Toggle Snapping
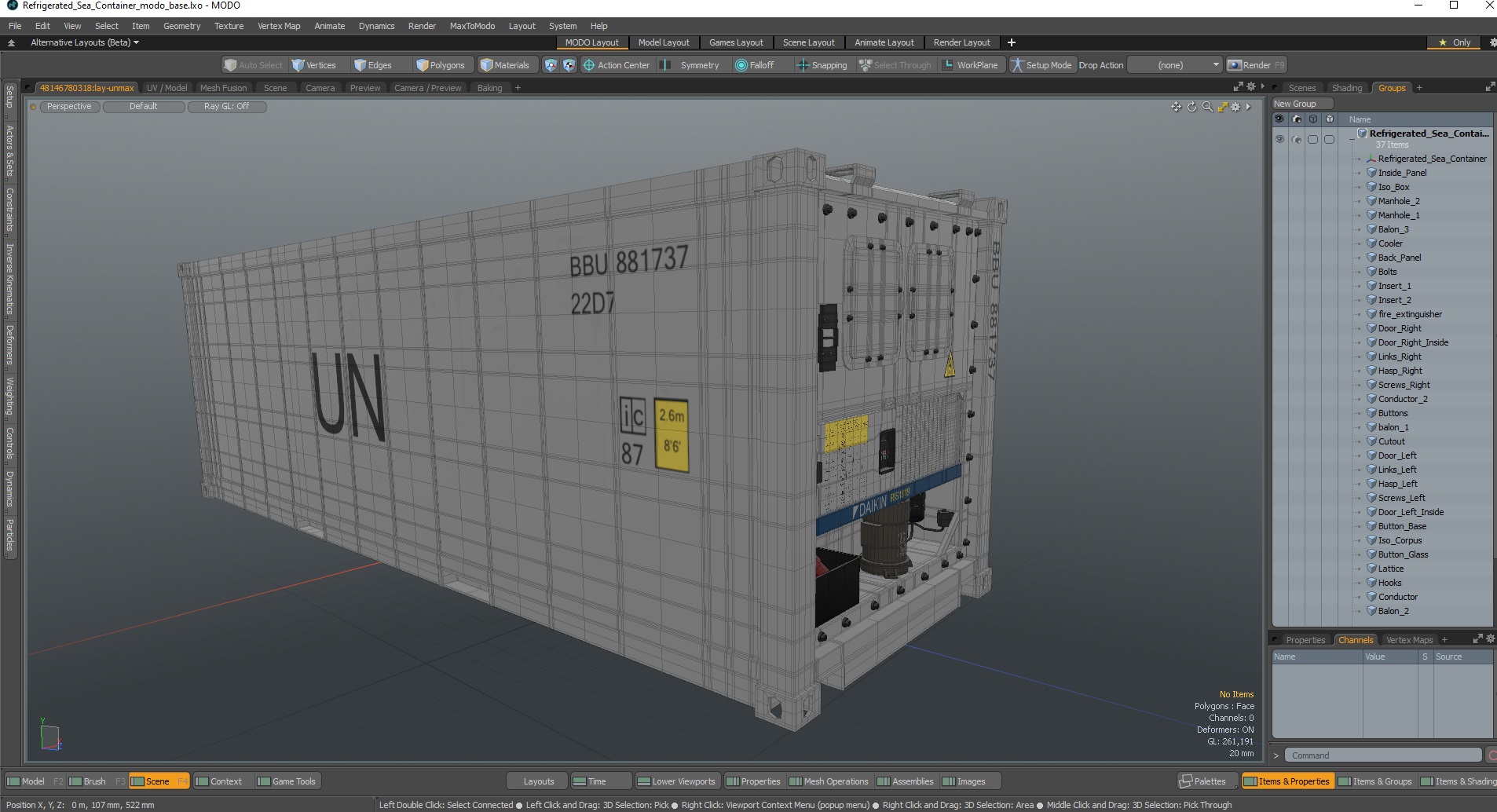 tap(822, 65)
